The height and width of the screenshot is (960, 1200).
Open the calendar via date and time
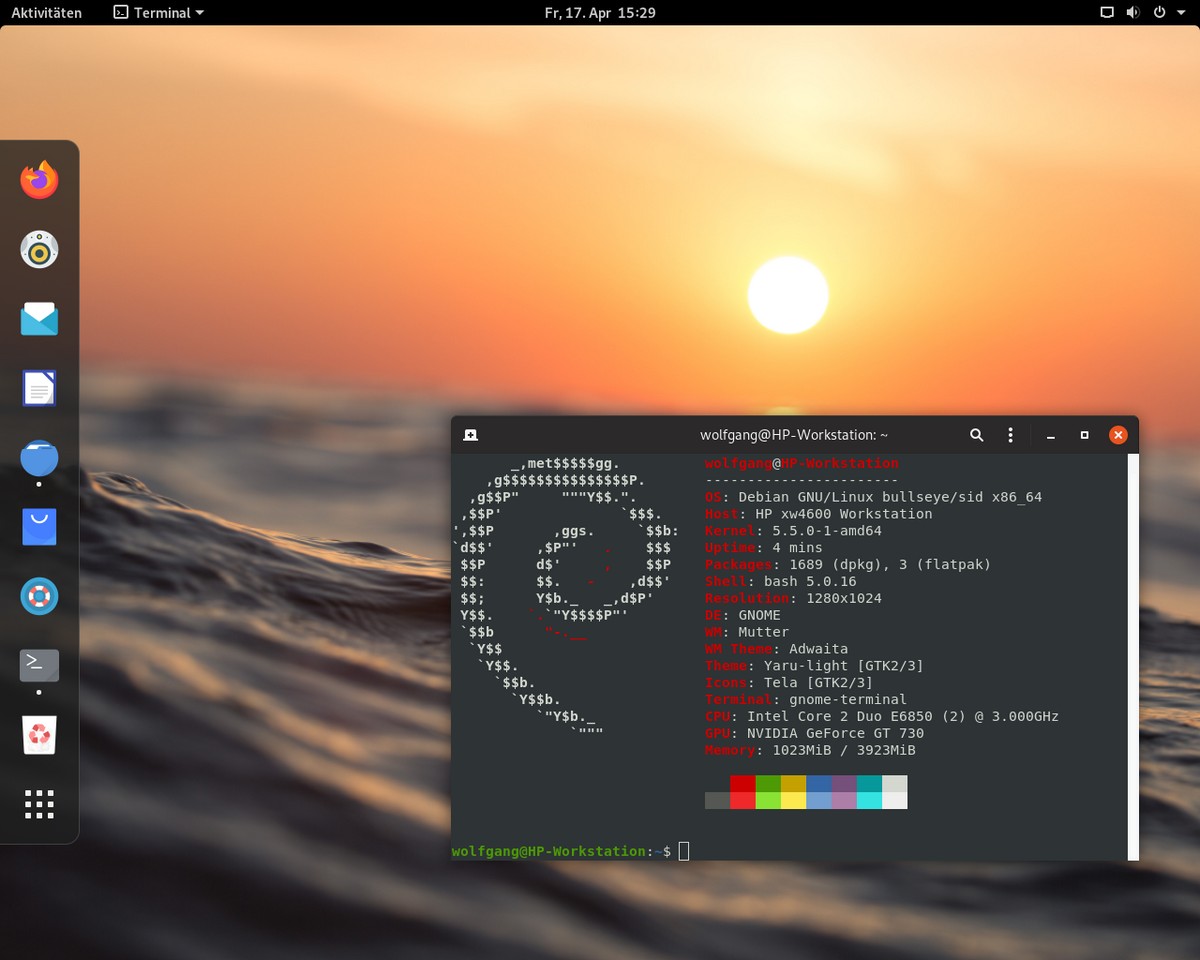click(599, 13)
